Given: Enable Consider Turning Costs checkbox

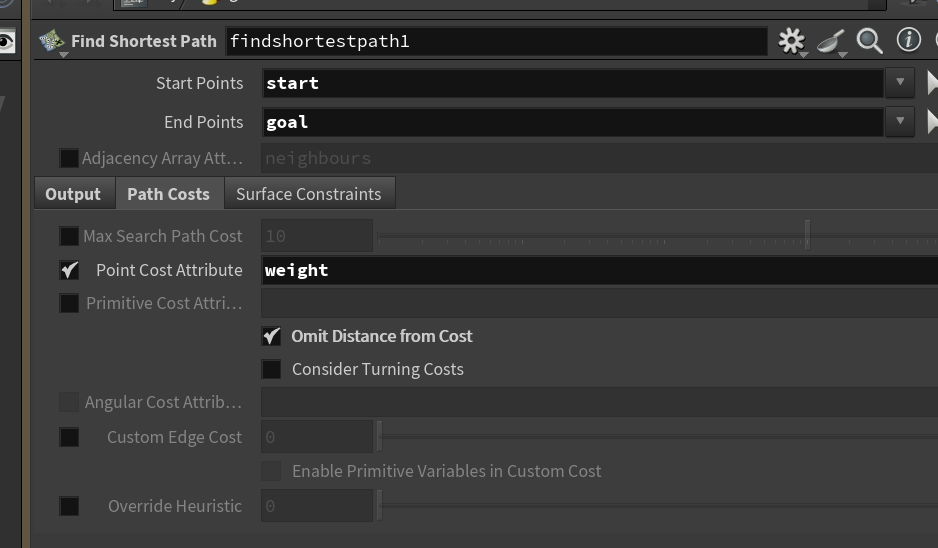Looking at the screenshot, I should (272, 369).
